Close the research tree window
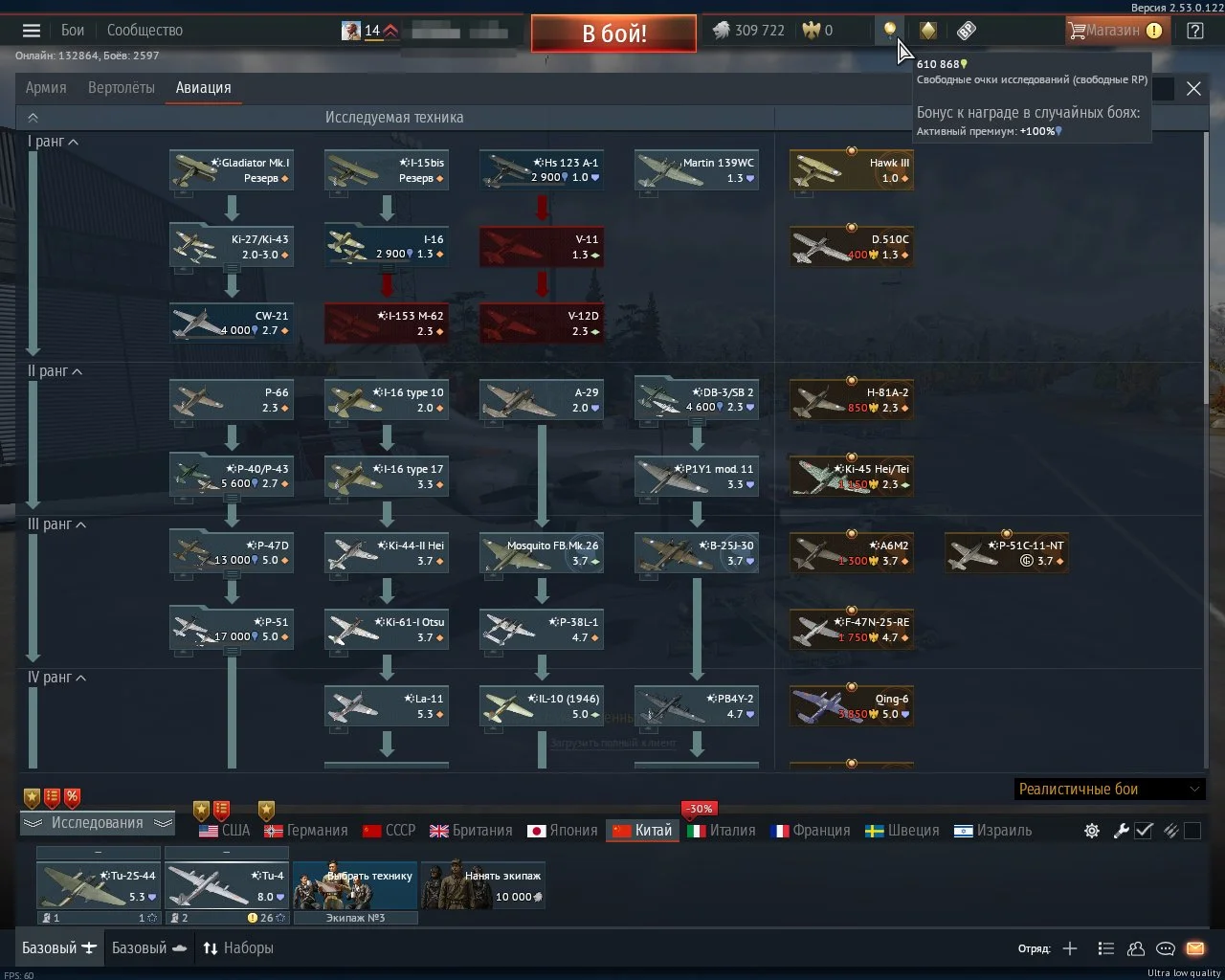 click(1193, 89)
